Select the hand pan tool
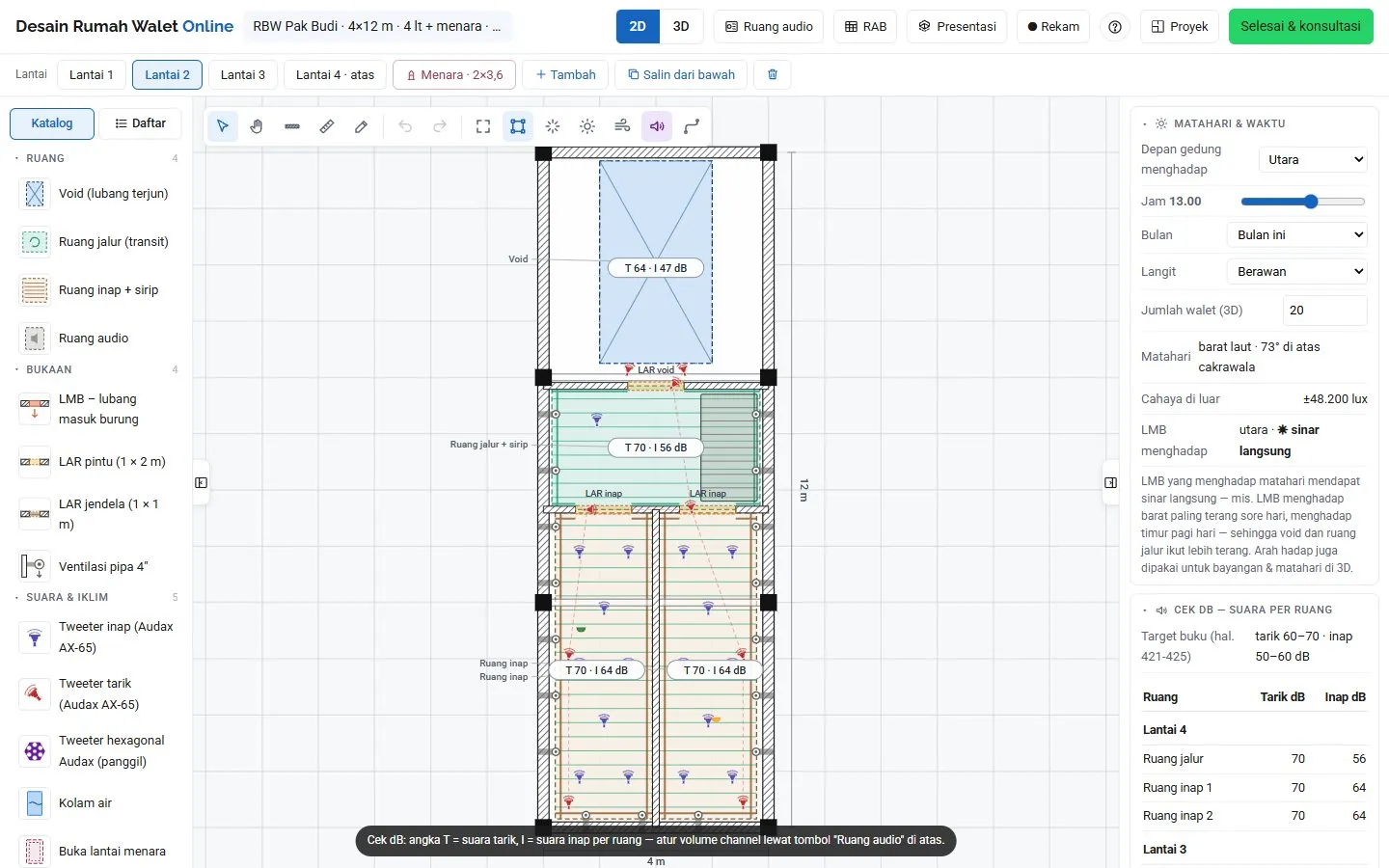 coord(257,126)
